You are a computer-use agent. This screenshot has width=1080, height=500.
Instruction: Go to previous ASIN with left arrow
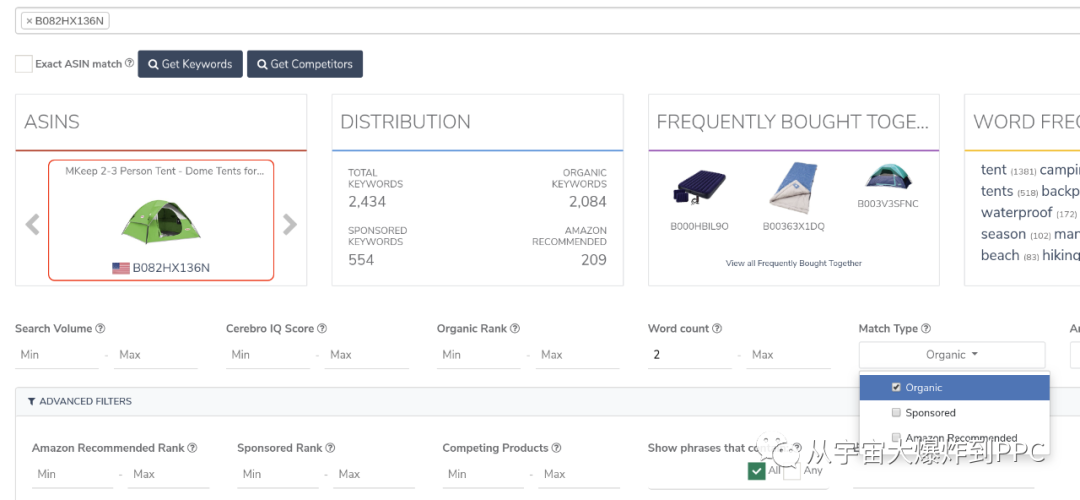pyautogui.click(x=32, y=224)
